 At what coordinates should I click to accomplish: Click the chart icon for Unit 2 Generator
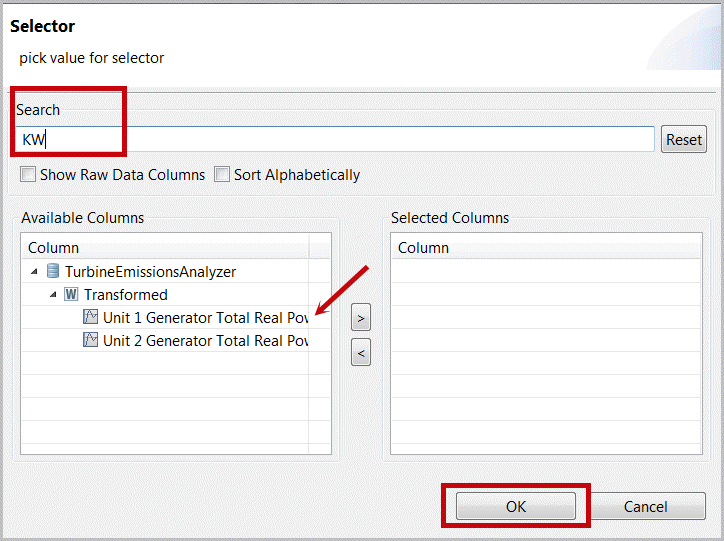pyautogui.click(x=90, y=340)
